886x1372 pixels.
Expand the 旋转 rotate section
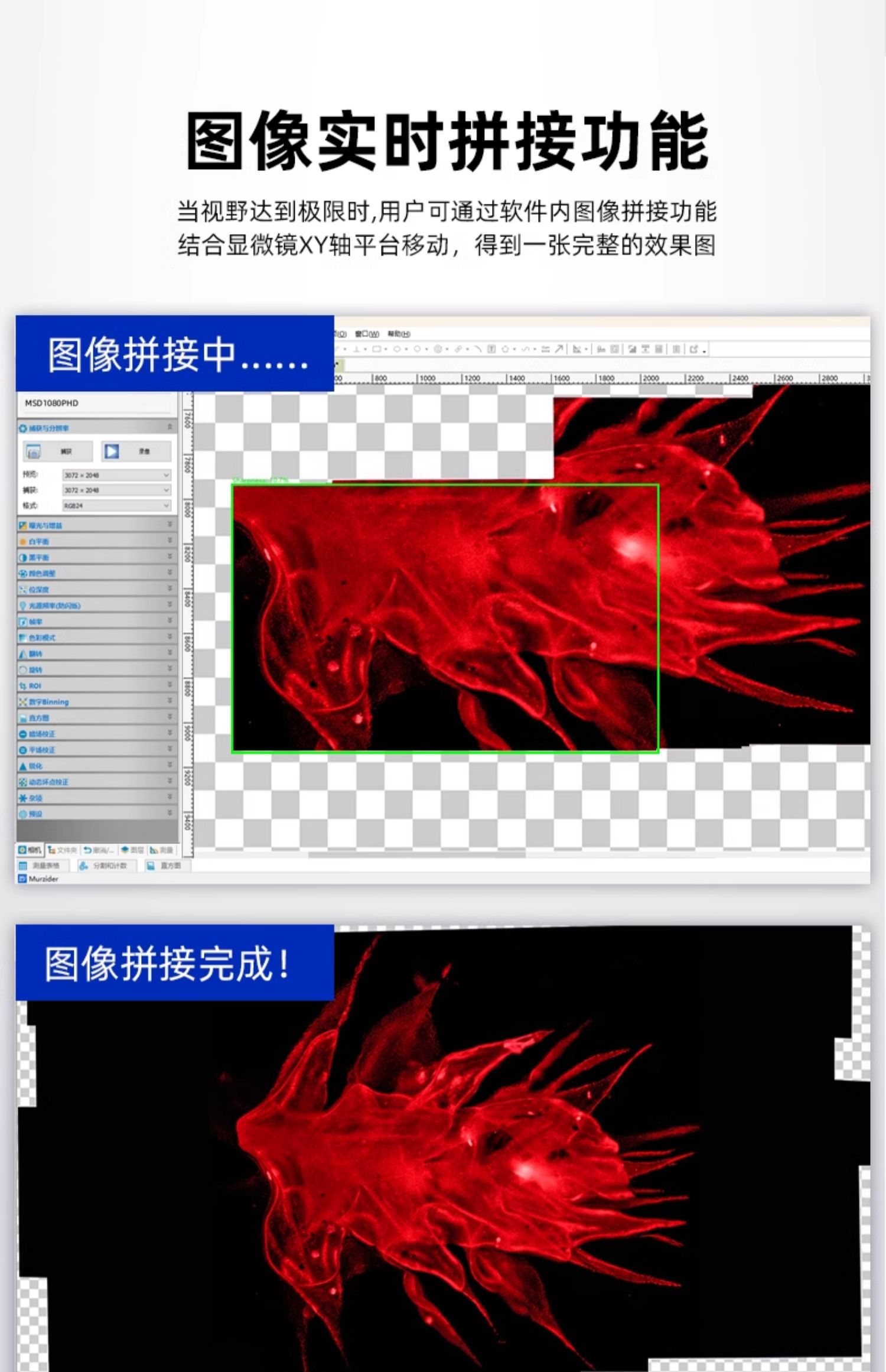[x=97, y=669]
